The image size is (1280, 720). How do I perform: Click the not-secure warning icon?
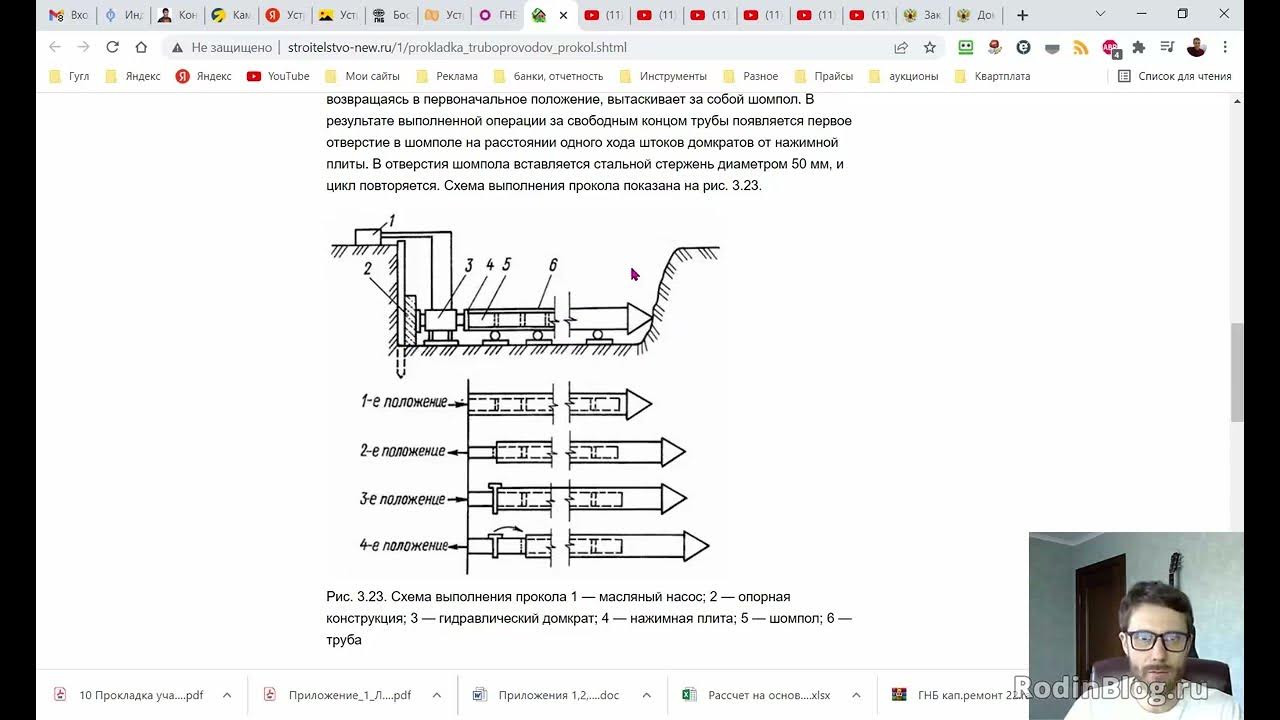point(177,47)
